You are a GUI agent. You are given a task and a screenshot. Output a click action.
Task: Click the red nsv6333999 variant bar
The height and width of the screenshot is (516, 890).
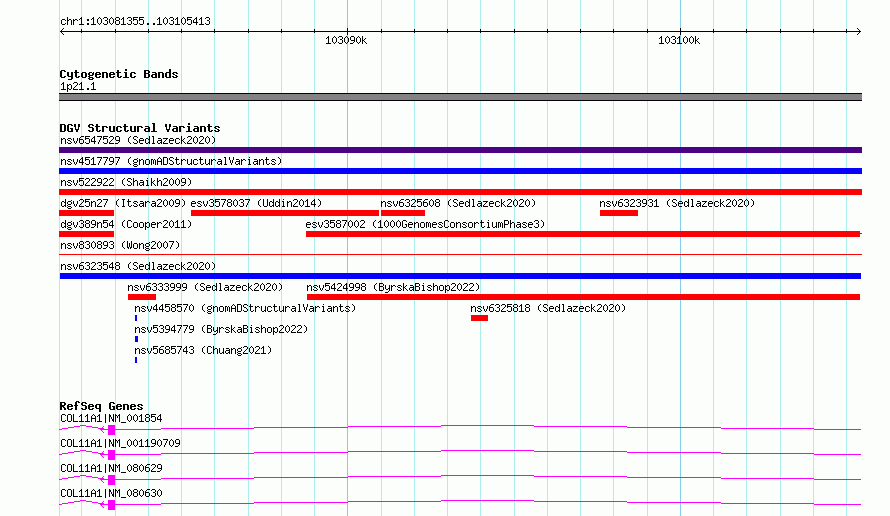(142, 297)
